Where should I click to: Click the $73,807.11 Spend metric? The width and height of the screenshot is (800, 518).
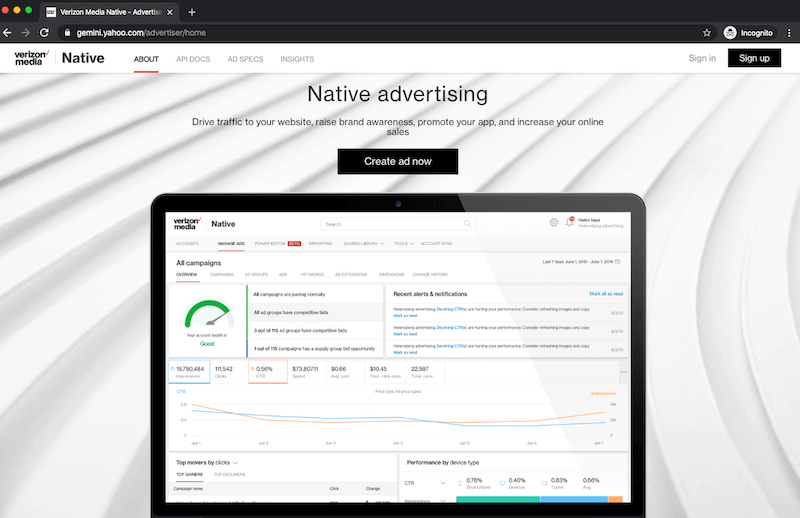305,372
